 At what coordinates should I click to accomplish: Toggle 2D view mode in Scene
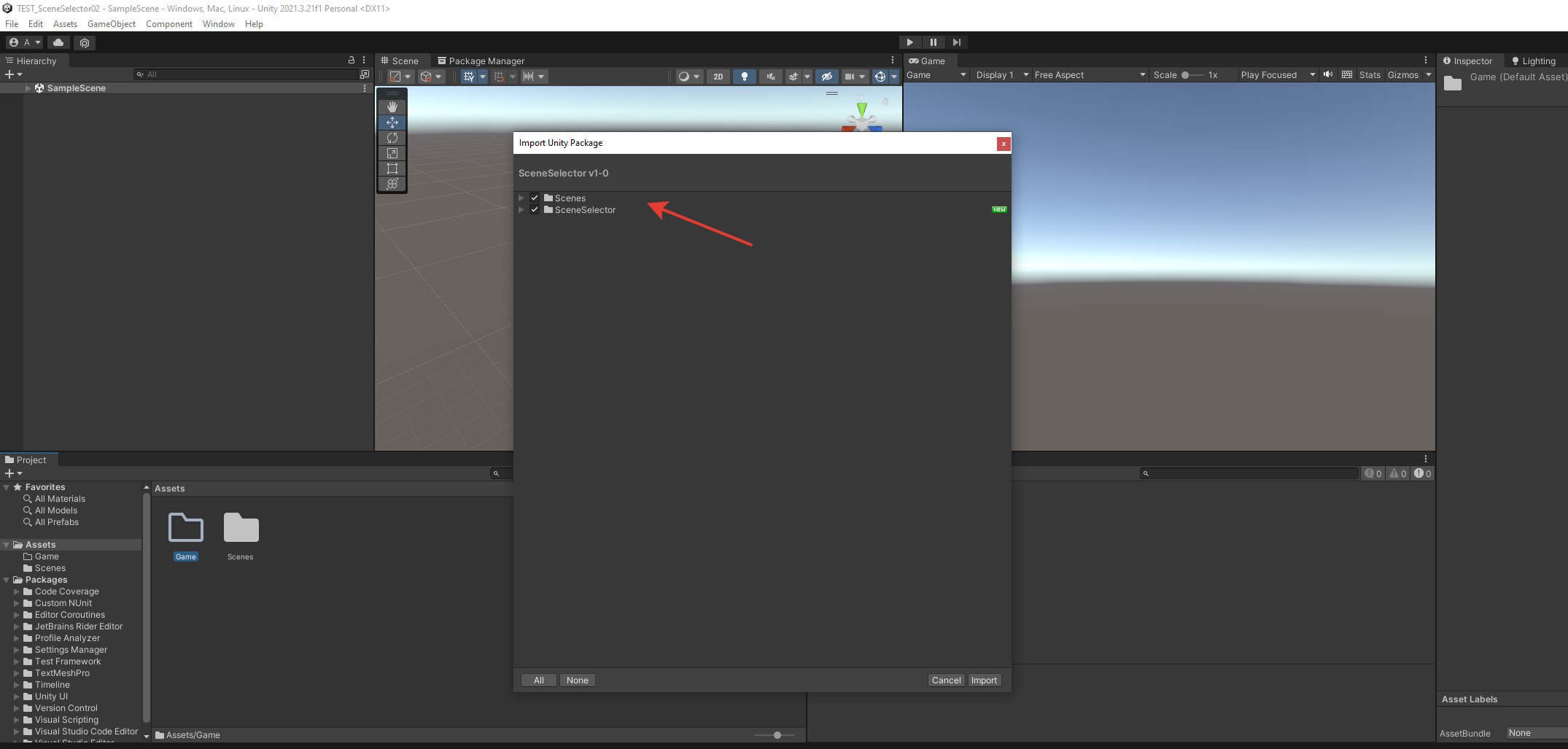point(718,77)
